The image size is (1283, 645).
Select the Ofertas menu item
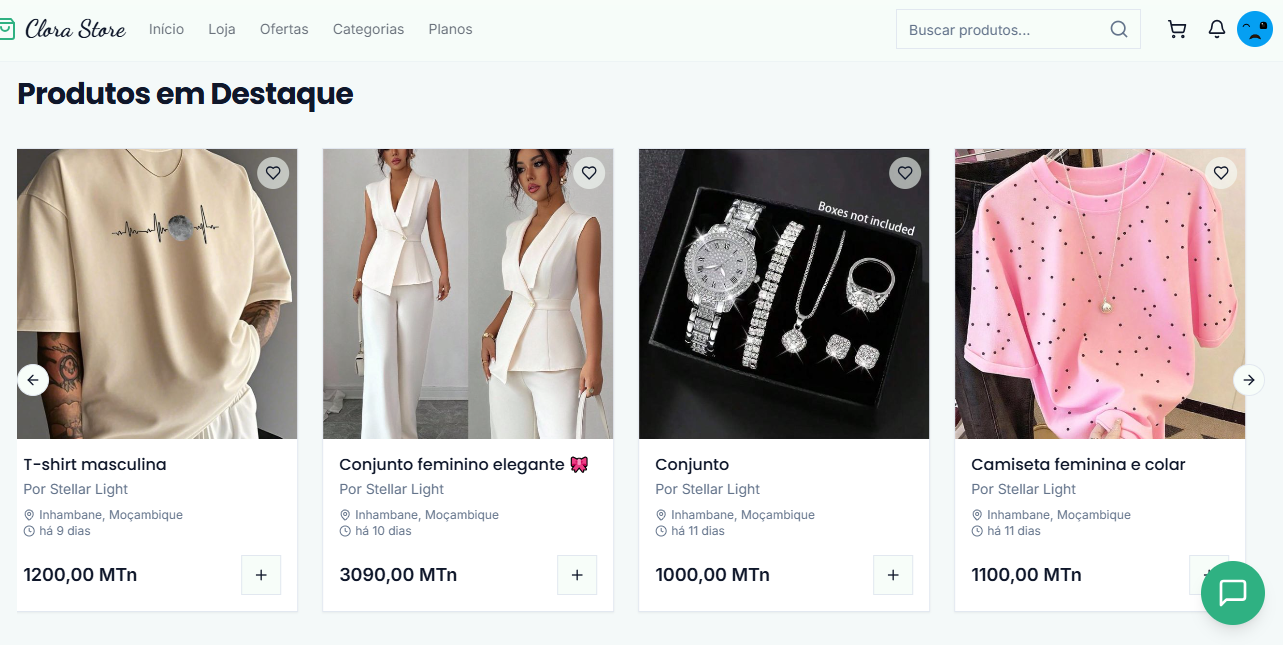284,29
